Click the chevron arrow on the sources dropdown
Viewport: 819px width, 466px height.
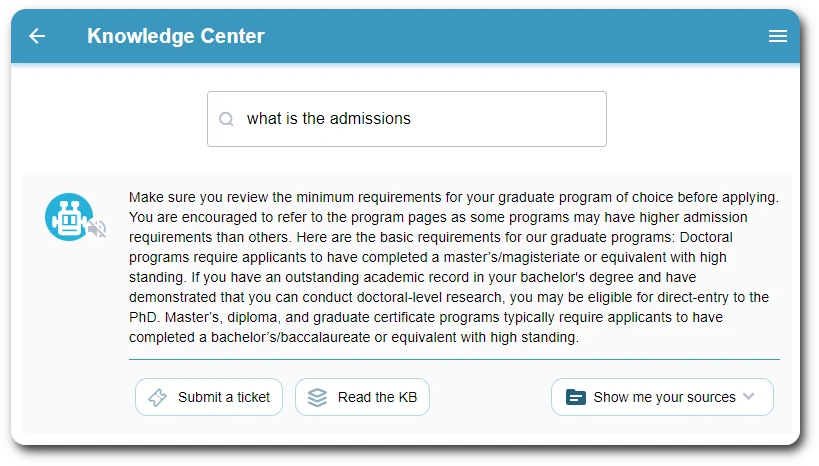pos(749,397)
